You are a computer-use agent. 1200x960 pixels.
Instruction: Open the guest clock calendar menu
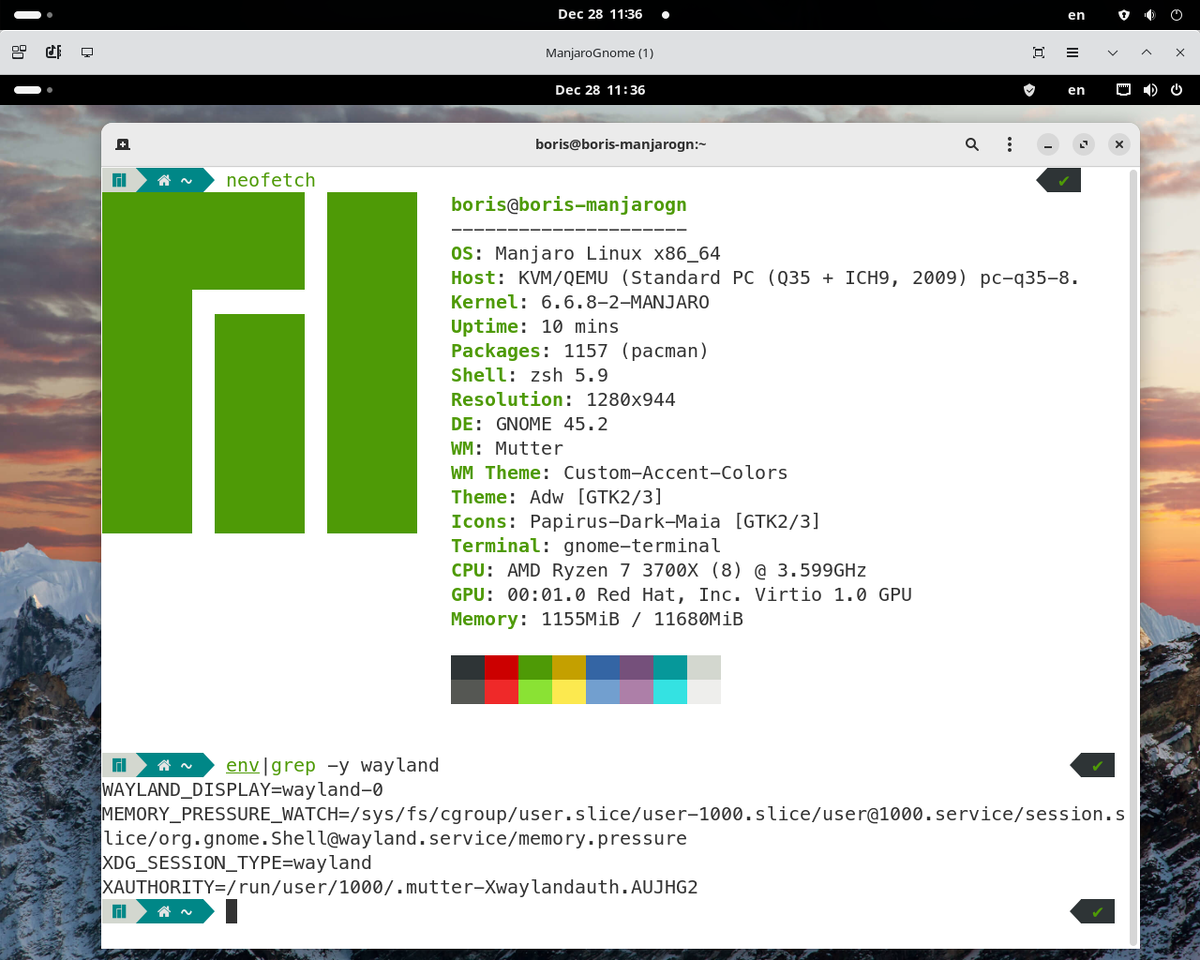[x=600, y=90]
